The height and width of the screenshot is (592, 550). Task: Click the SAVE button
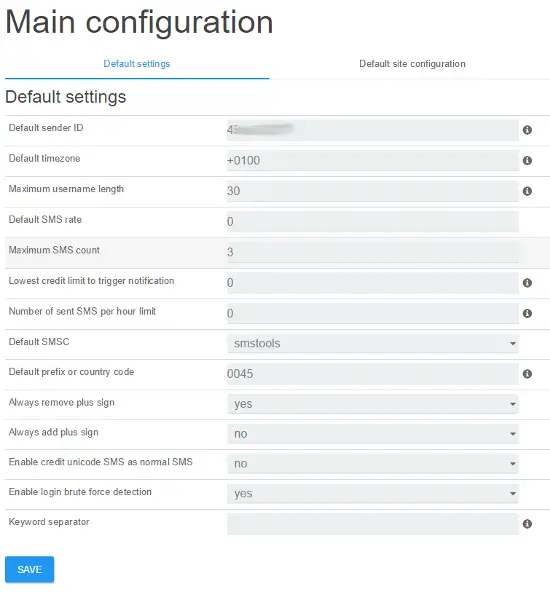pos(29,569)
